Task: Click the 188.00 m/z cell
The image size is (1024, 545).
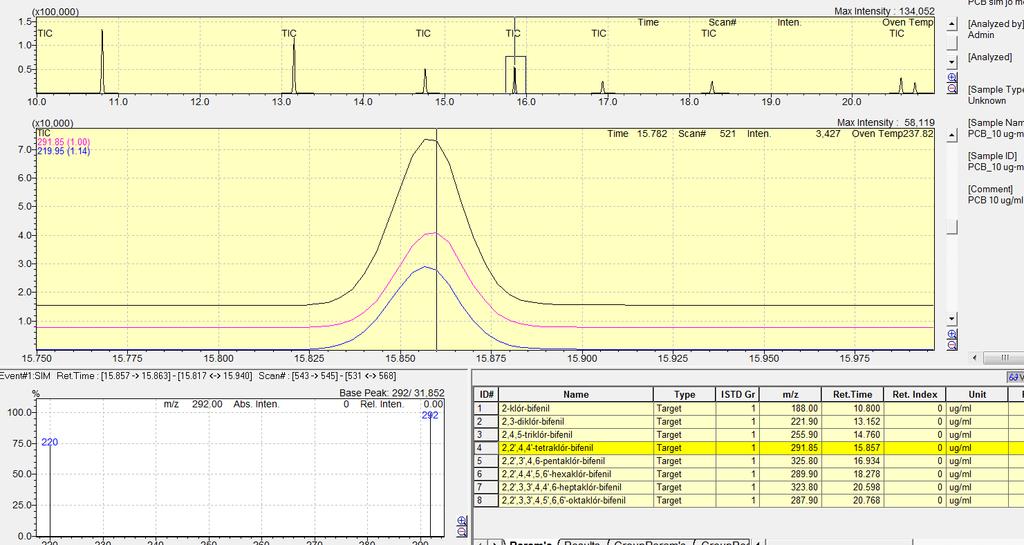Action: click(x=790, y=409)
